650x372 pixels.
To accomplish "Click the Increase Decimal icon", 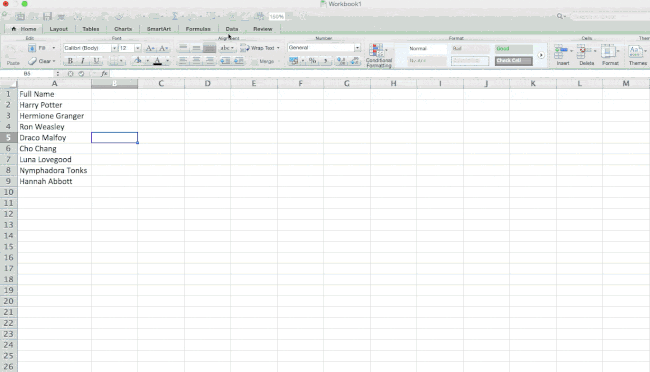I will 341,61.
